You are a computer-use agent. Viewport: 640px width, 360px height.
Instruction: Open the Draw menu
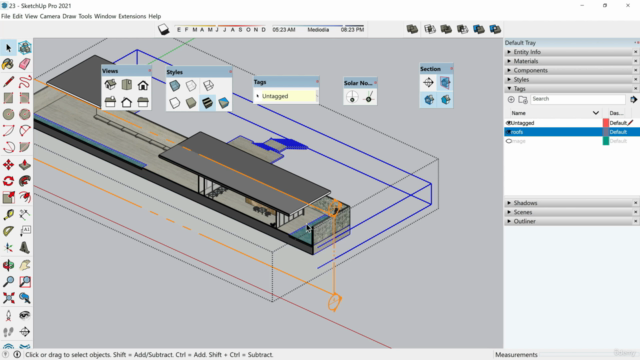click(x=69, y=16)
